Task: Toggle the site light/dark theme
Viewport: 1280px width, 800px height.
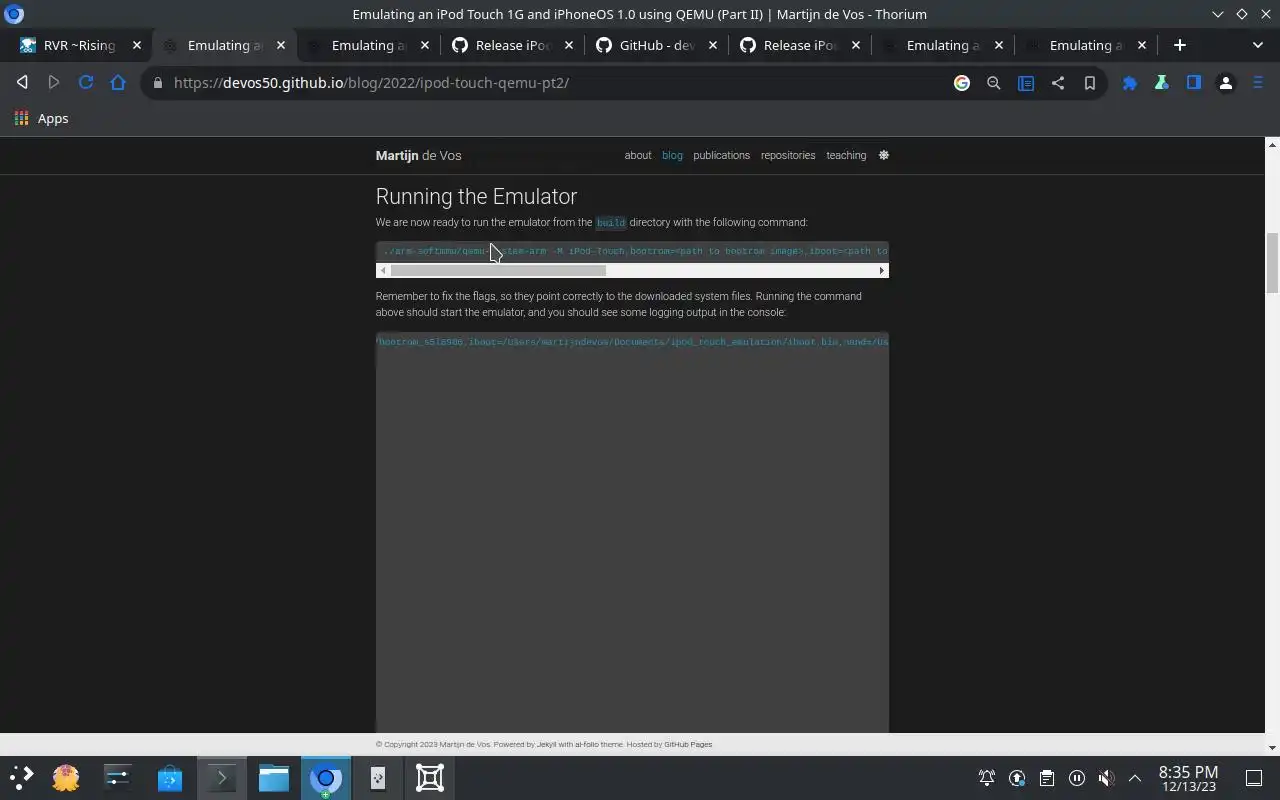Action: point(884,155)
